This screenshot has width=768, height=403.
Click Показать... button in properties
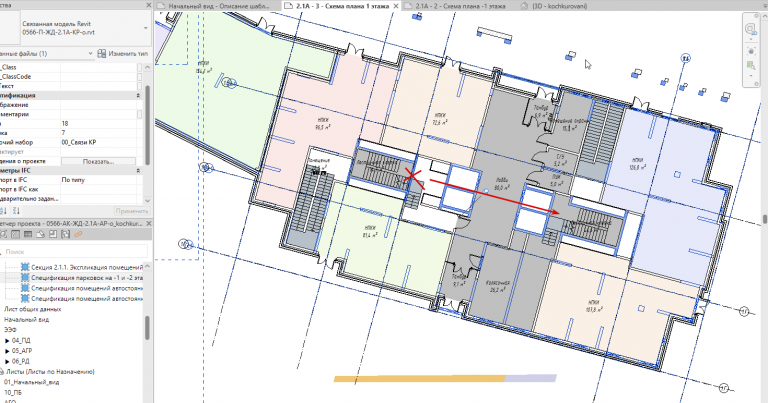pyautogui.click(x=98, y=161)
